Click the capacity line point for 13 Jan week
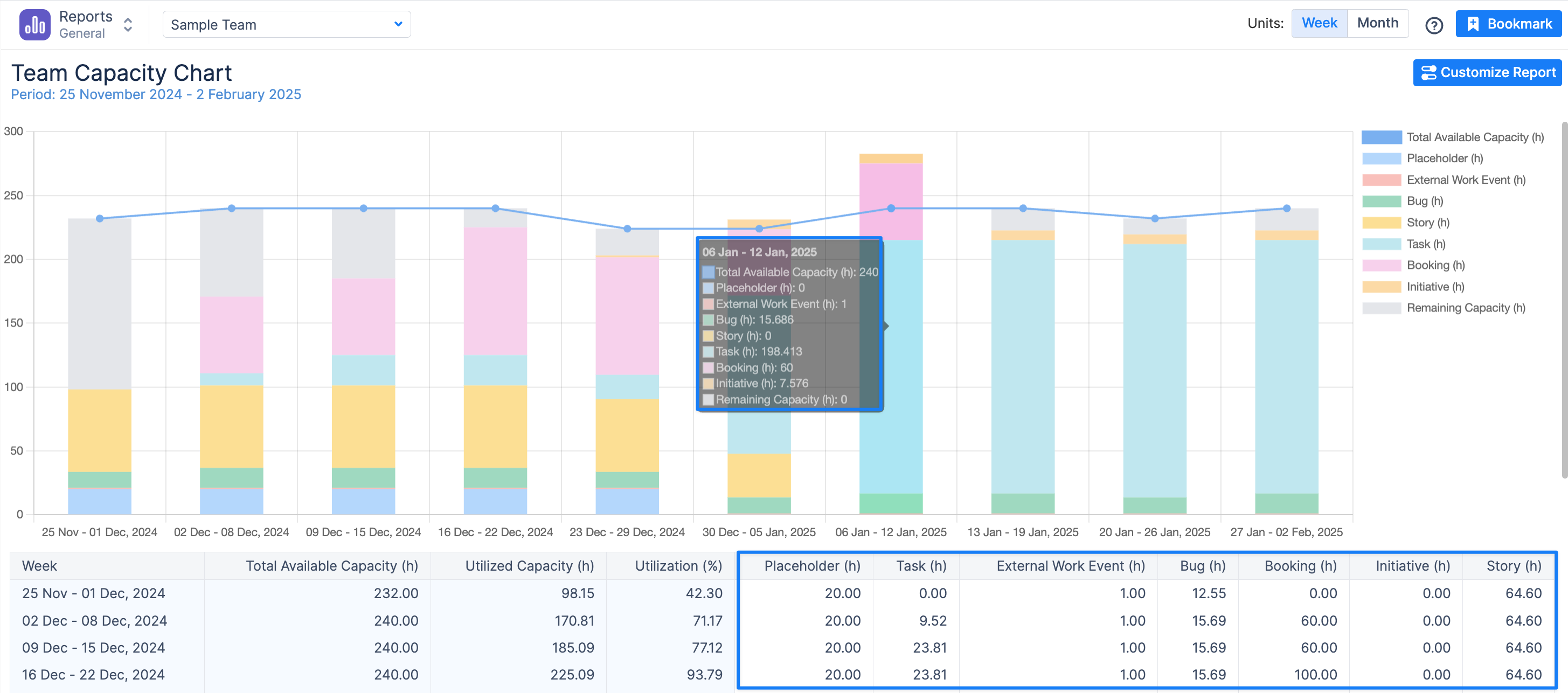 (1023, 208)
